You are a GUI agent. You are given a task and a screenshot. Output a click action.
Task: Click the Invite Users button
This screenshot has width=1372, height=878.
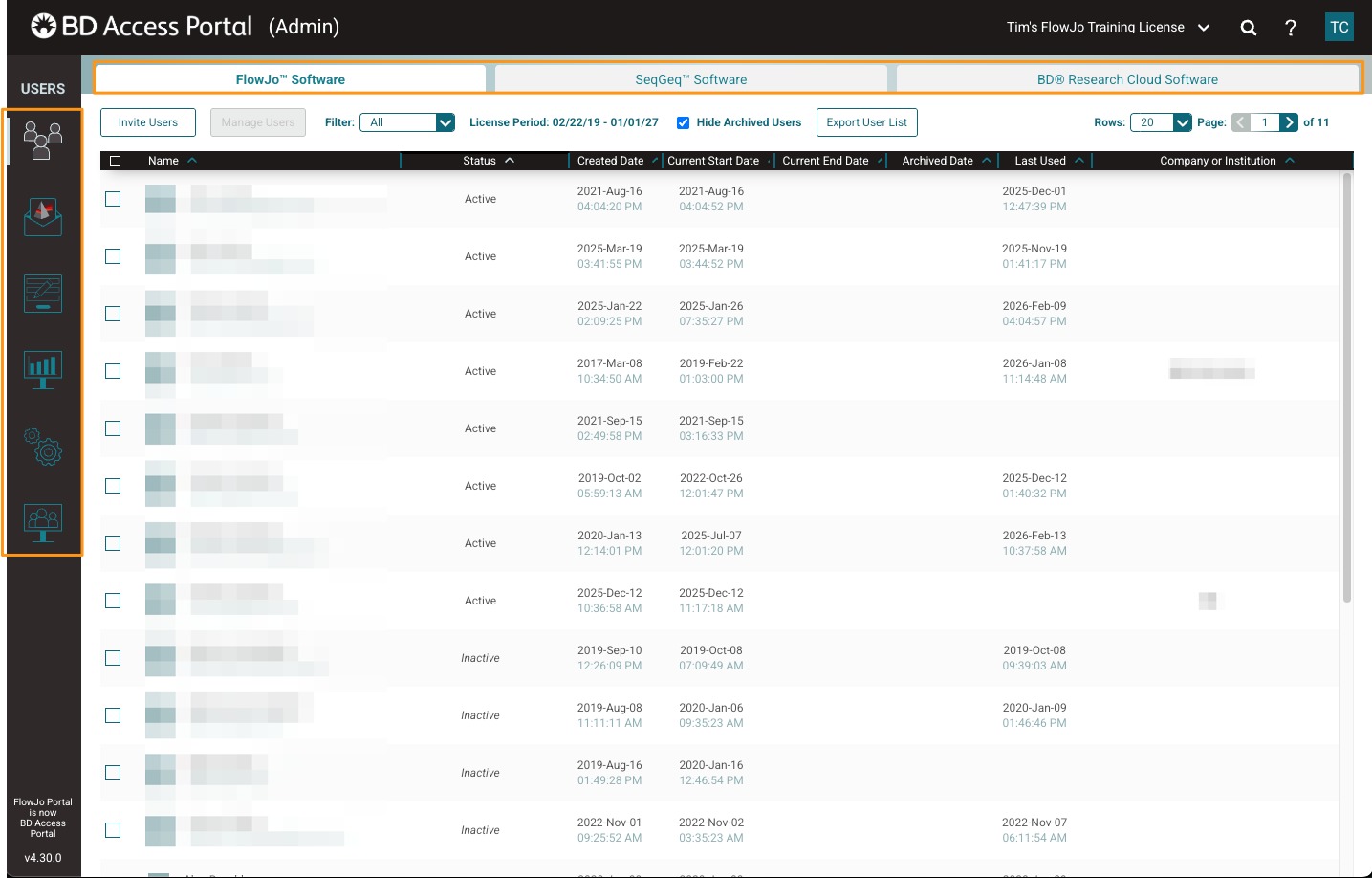(x=148, y=122)
